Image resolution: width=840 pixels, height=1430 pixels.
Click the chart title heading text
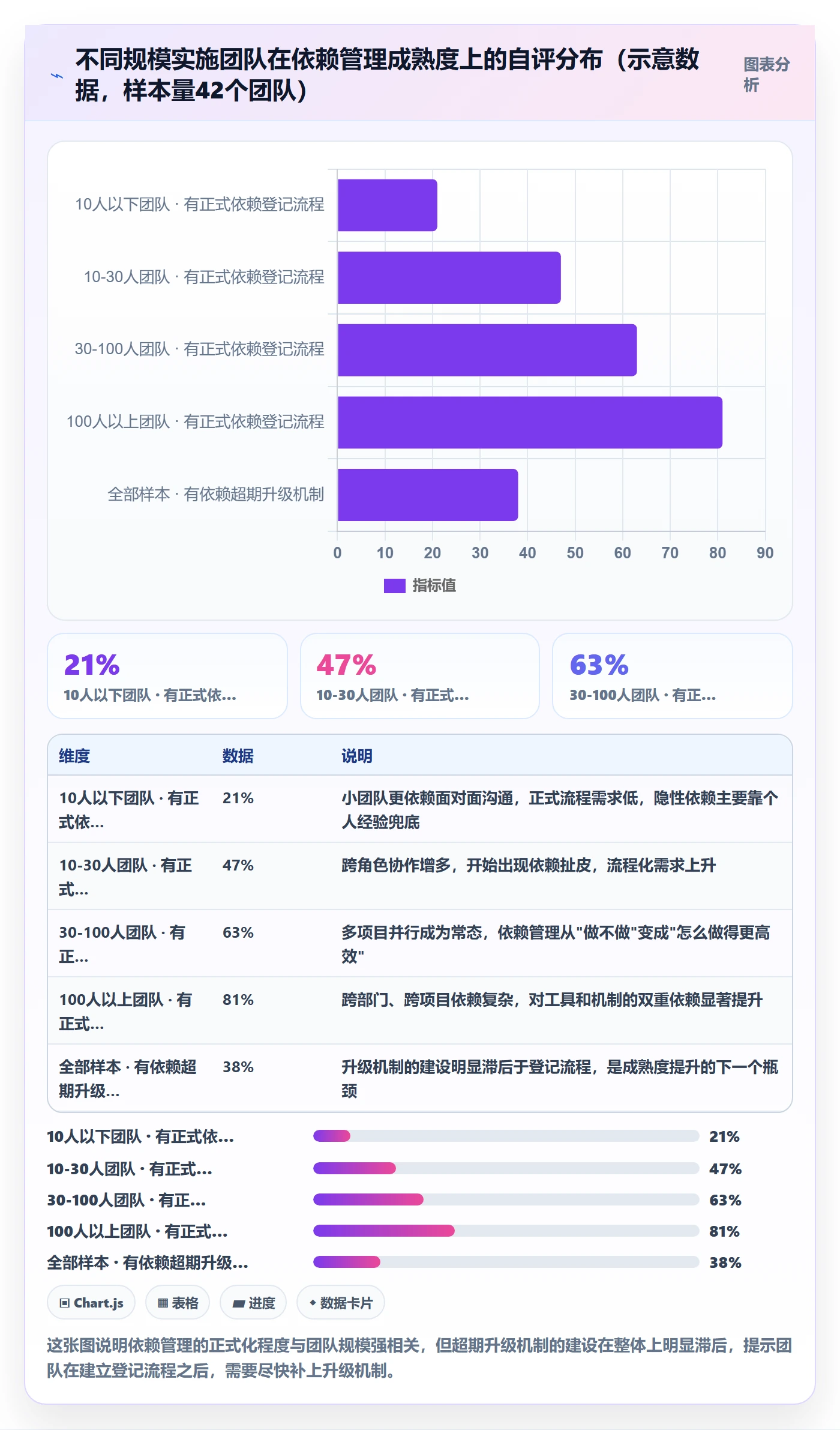tap(388, 75)
